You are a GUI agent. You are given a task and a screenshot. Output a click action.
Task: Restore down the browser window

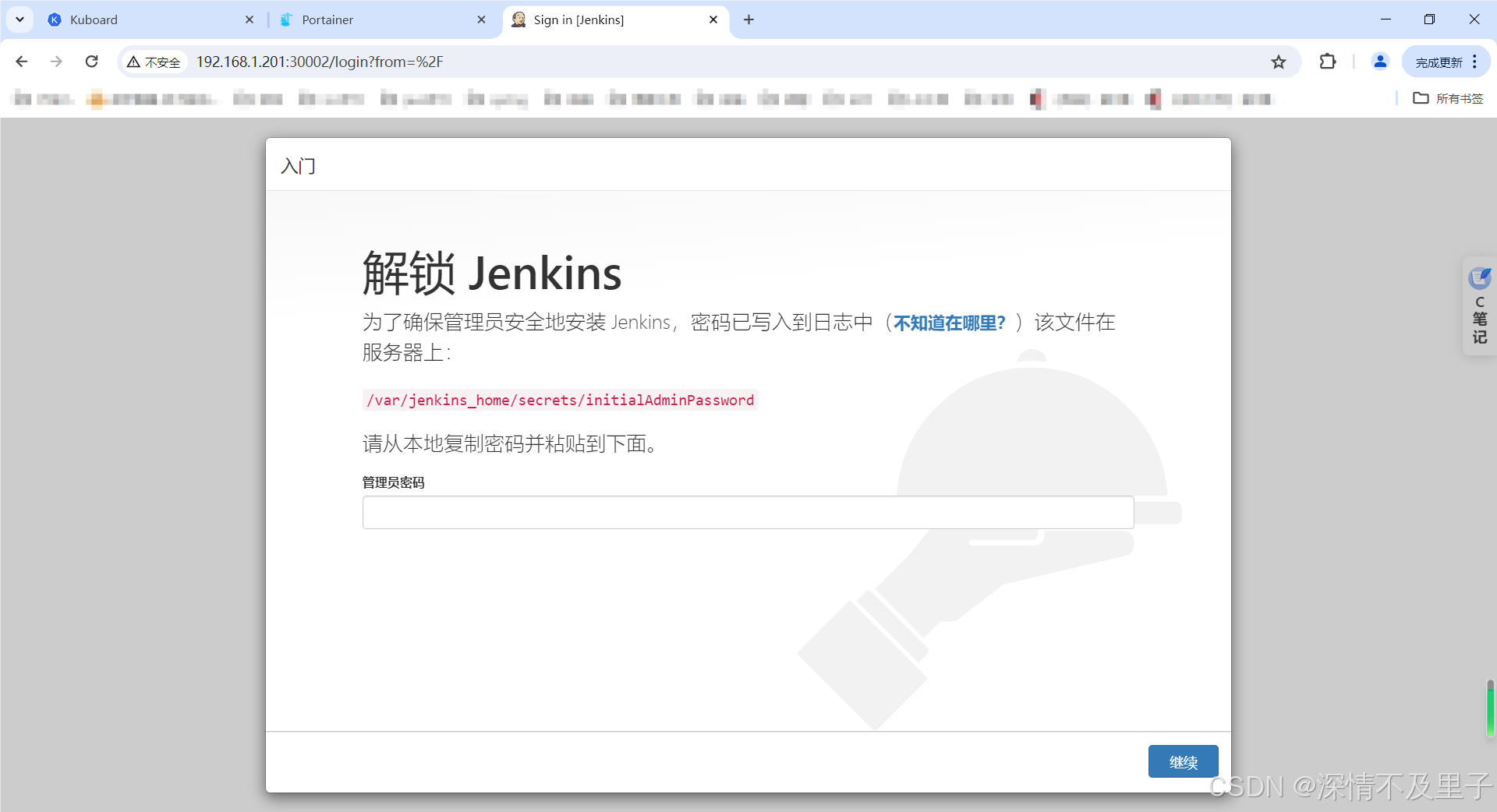pyautogui.click(x=1429, y=19)
